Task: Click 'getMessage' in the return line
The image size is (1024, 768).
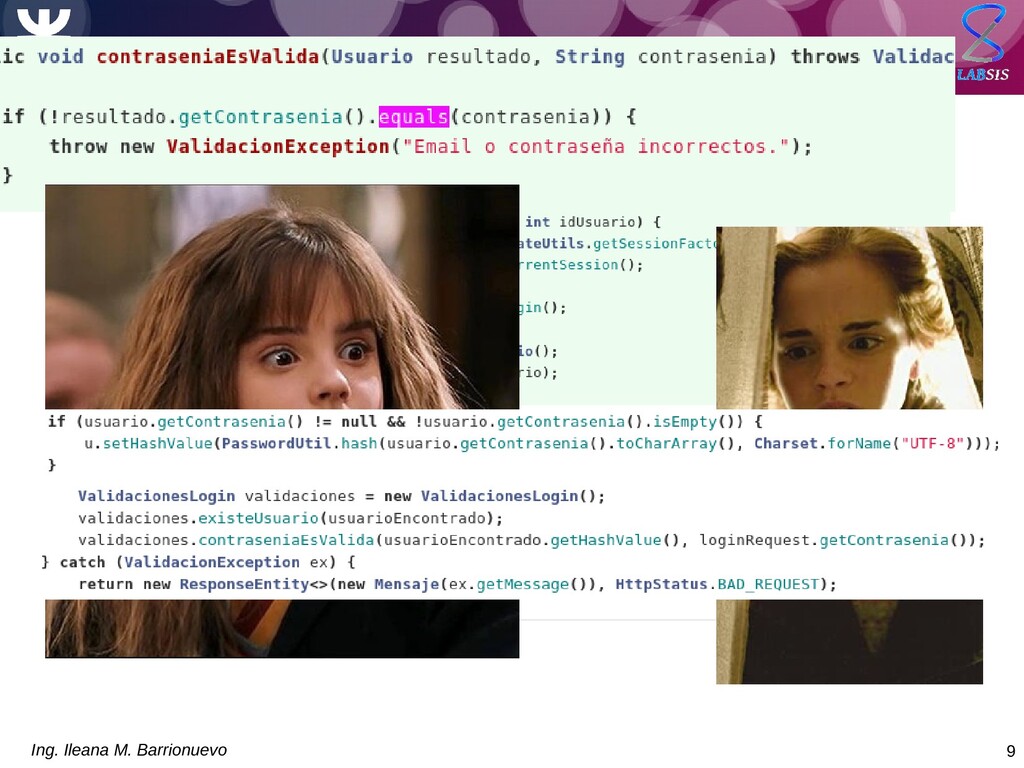Action: [x=522, y=584]
